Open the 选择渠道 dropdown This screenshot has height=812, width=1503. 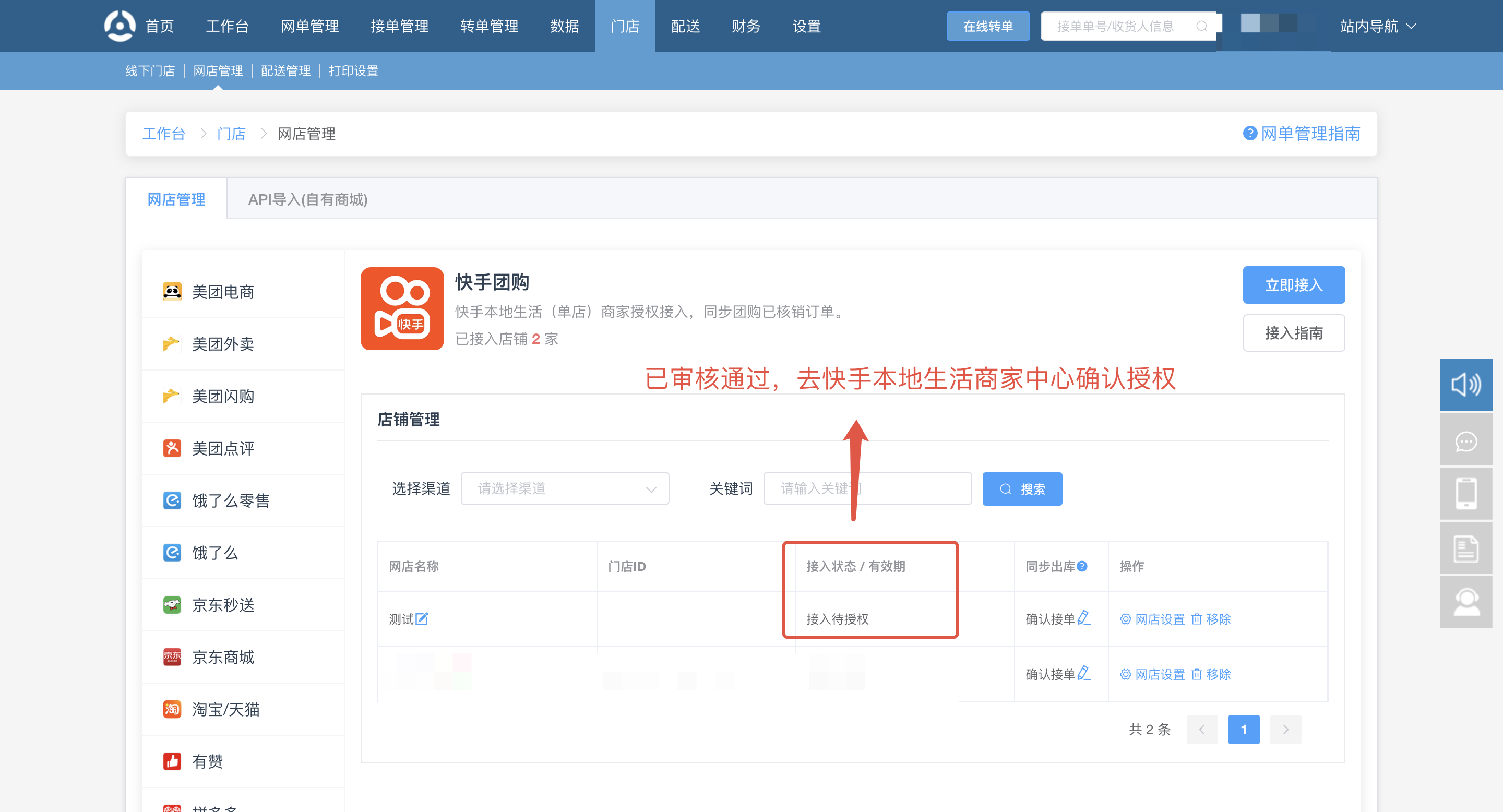(565, 488)
